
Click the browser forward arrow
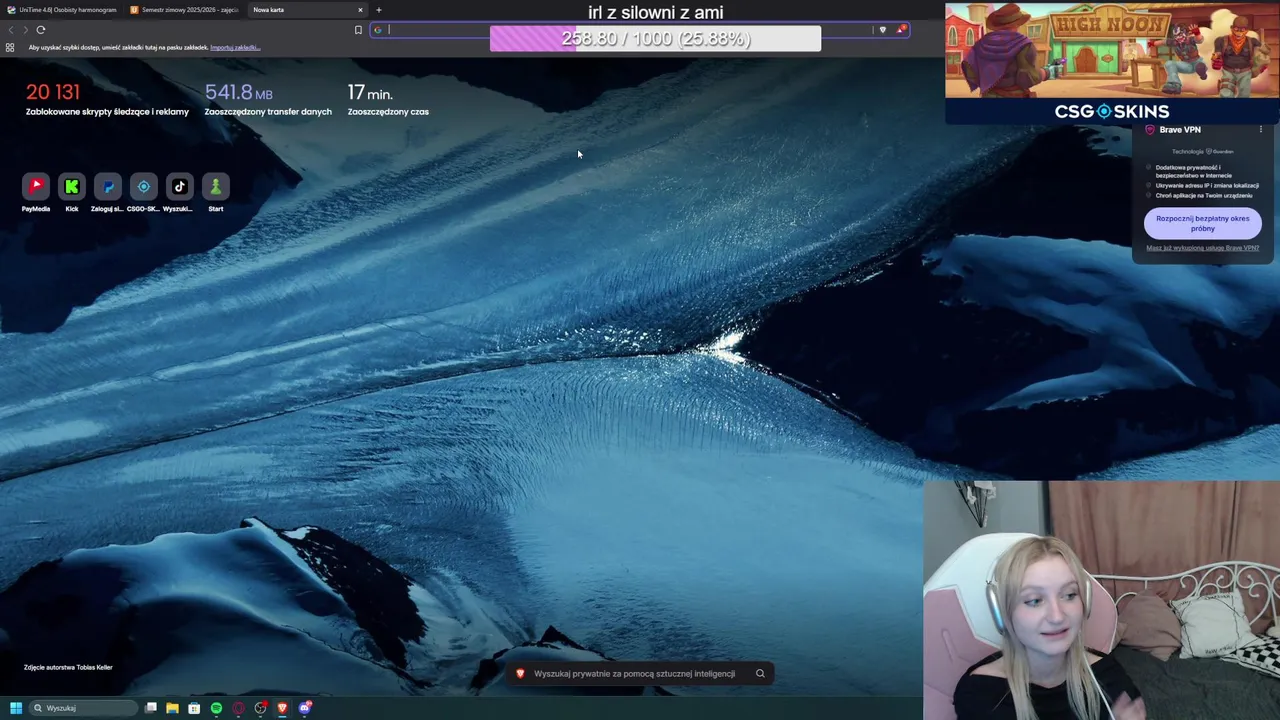25,30
